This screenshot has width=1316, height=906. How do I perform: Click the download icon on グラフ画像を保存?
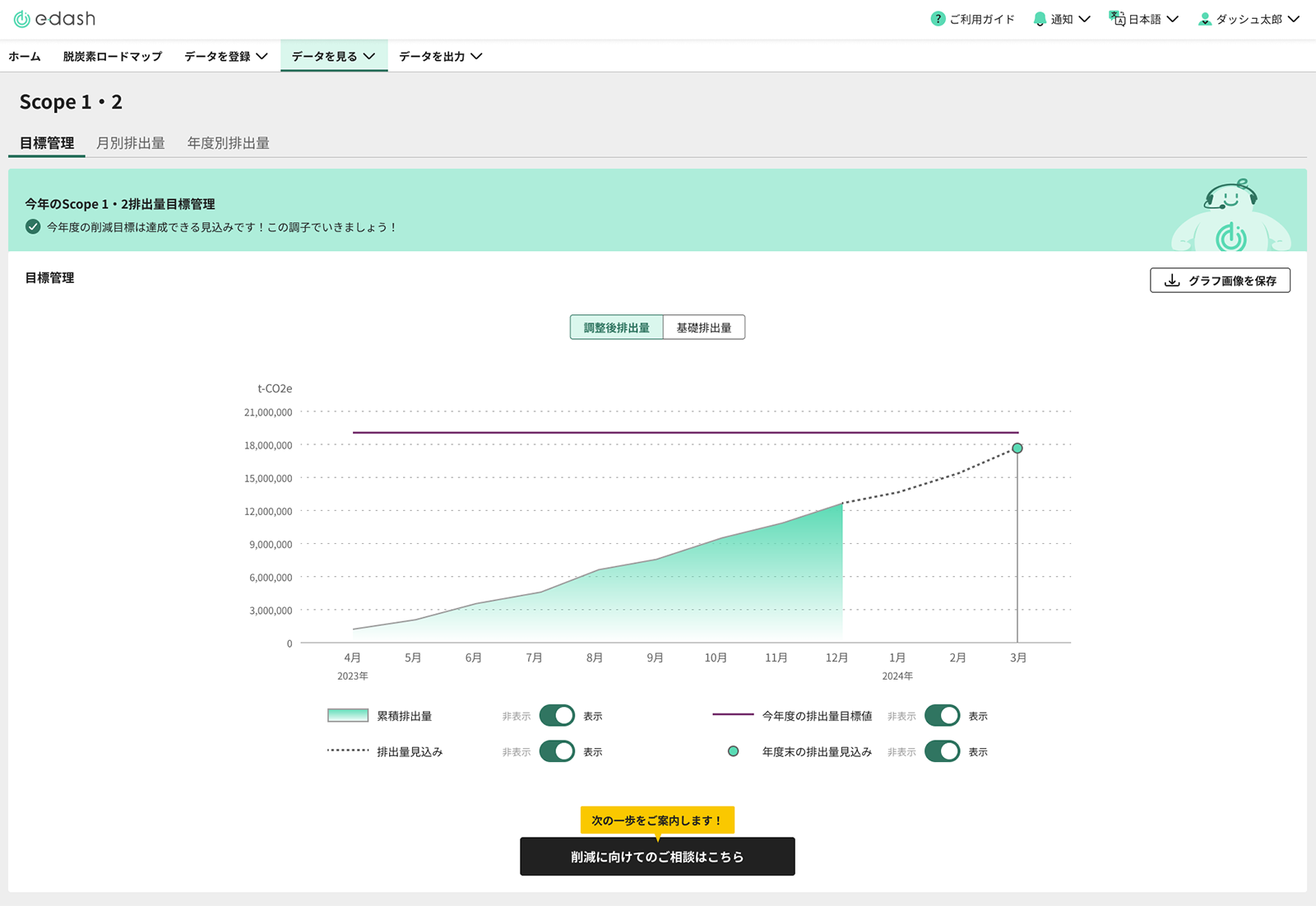pyautogui.click(x=1171, y=280)
